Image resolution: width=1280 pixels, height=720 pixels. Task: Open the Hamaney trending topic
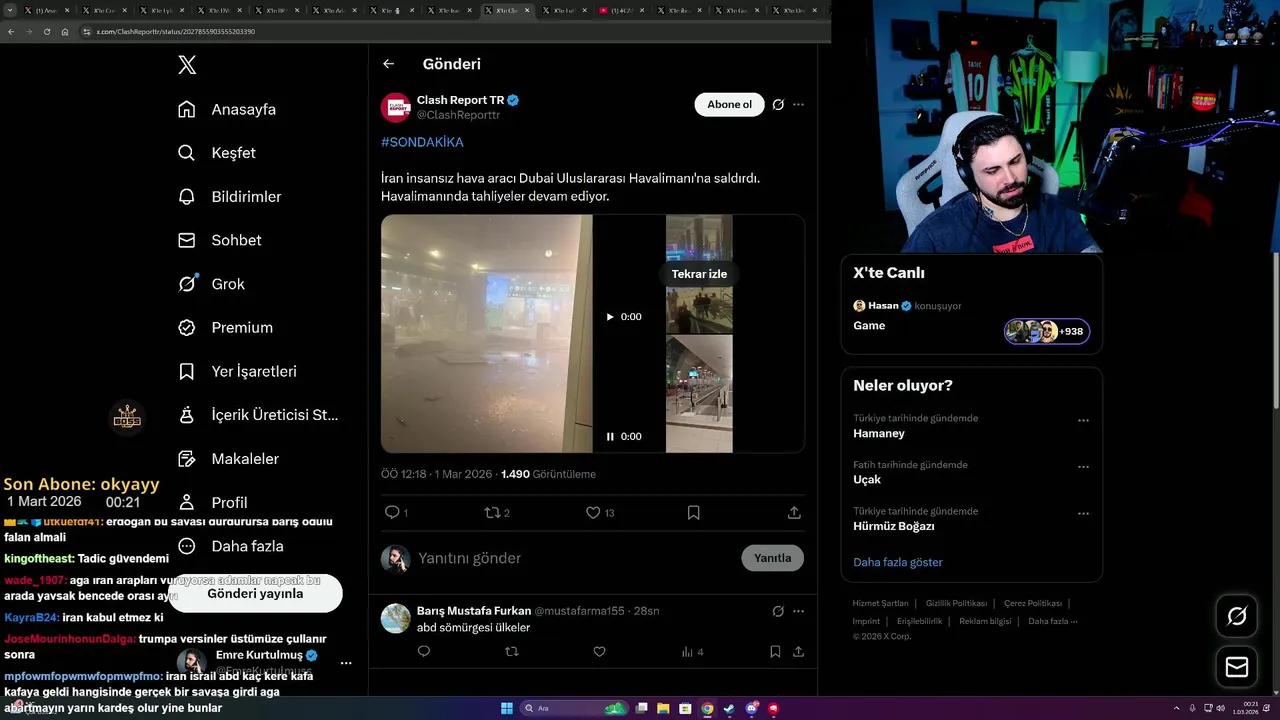(879, 433)
